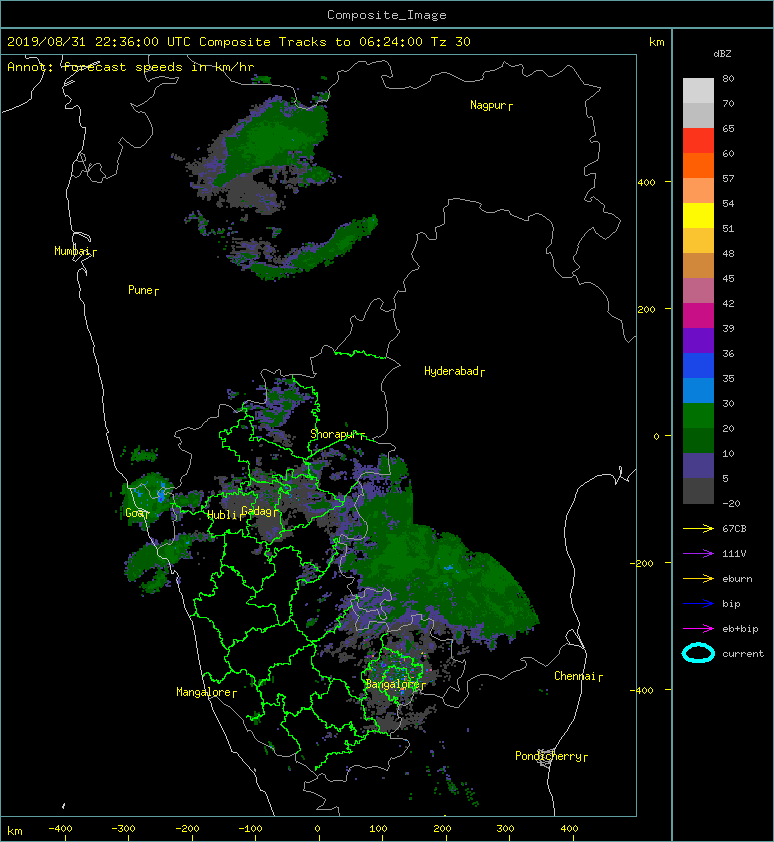The image size is (774, 842).
Task: Click the Bangalore city label
Action: point(392,684)
